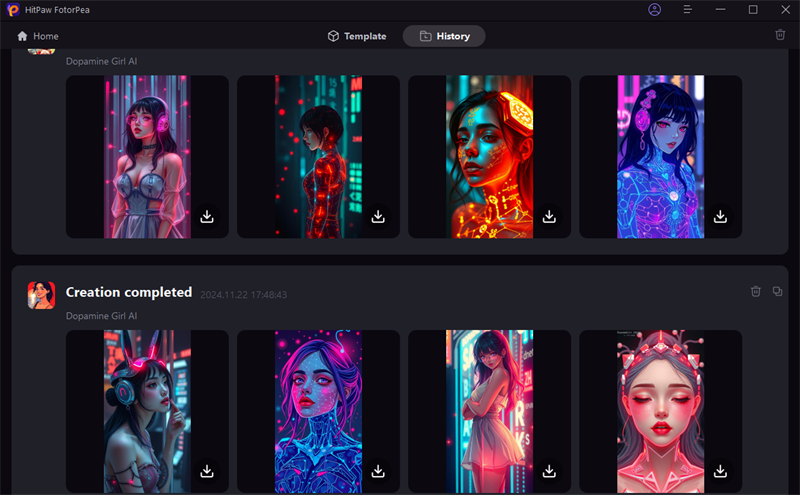Delete the 17:48:43 creation record

click(x=756, y=291)
